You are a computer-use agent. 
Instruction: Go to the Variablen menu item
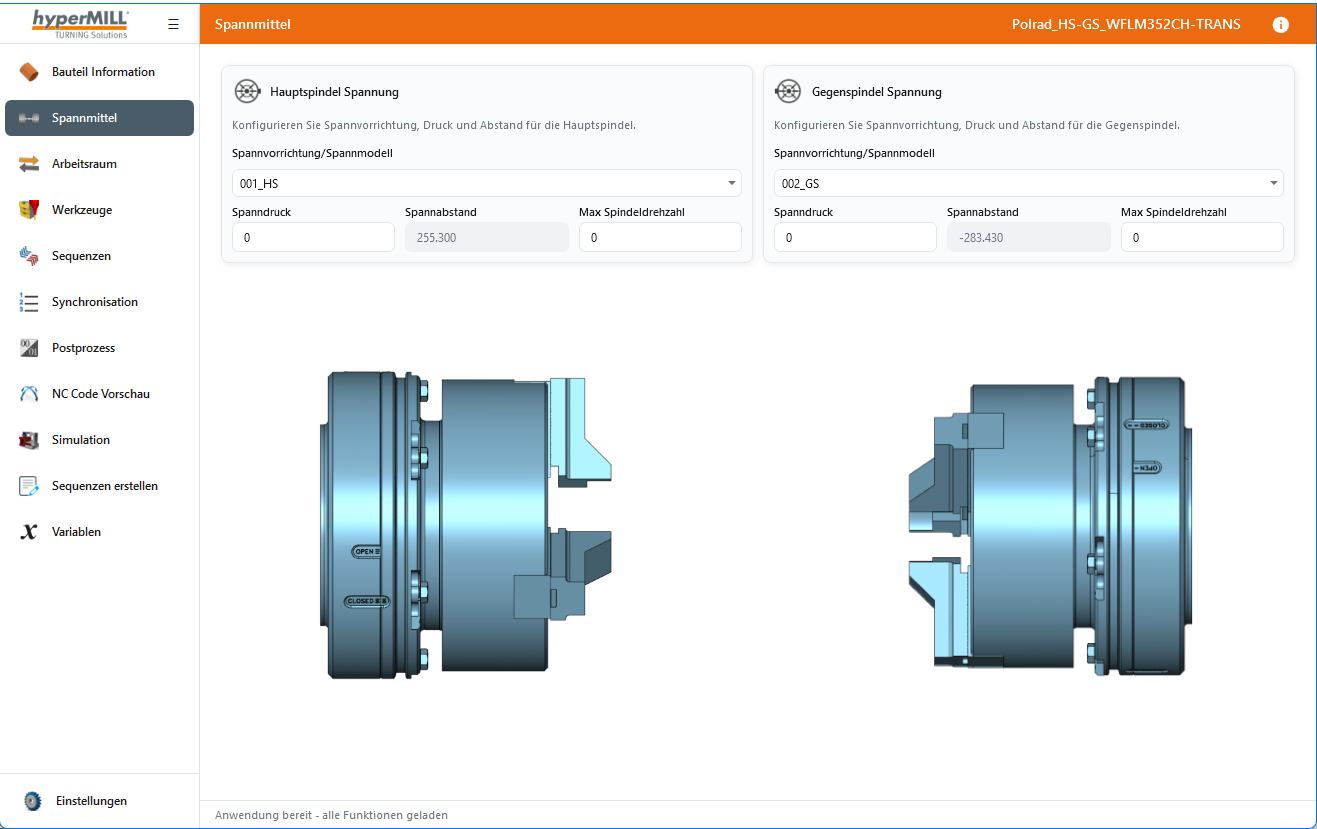(x=76, y=532)
